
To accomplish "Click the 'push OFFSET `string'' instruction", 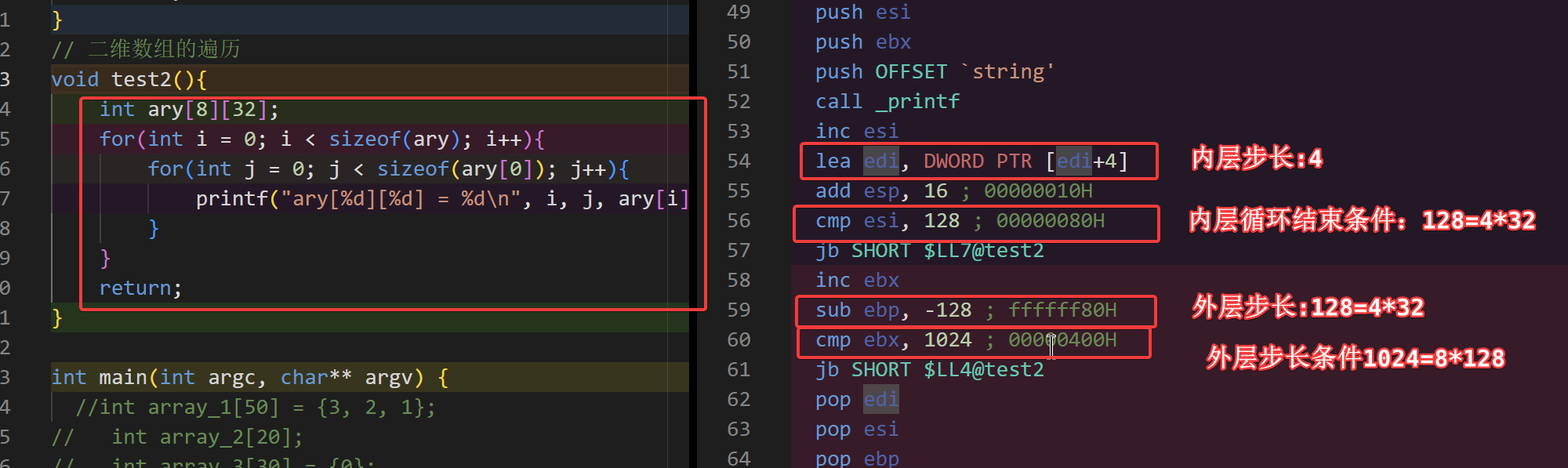I will point(934,72).
